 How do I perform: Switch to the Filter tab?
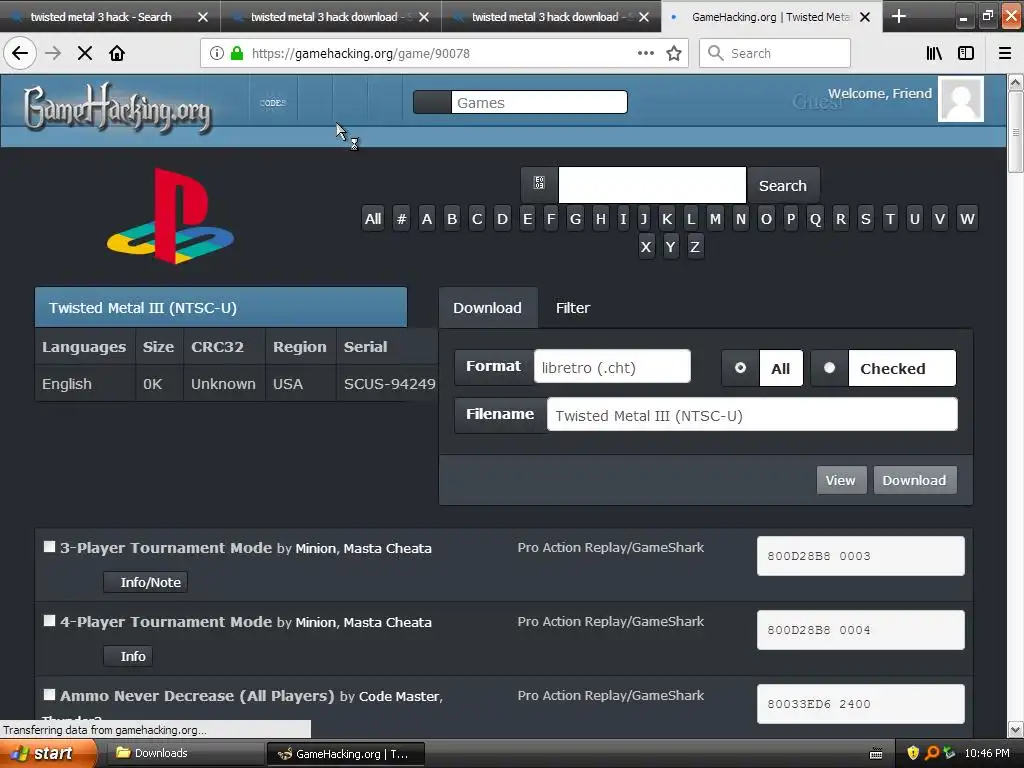[x=573, y=308]
